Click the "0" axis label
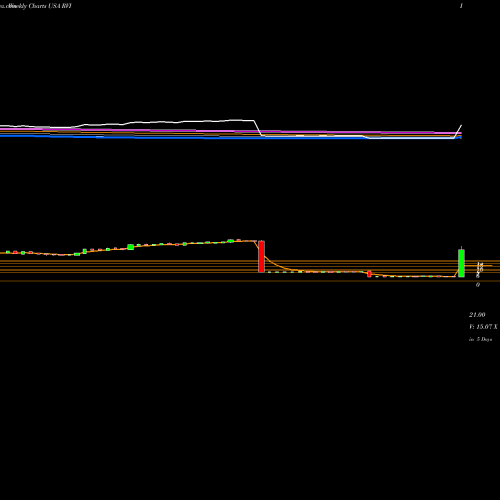Viewport: 500px width, 500px height. (x=478, y=285)
